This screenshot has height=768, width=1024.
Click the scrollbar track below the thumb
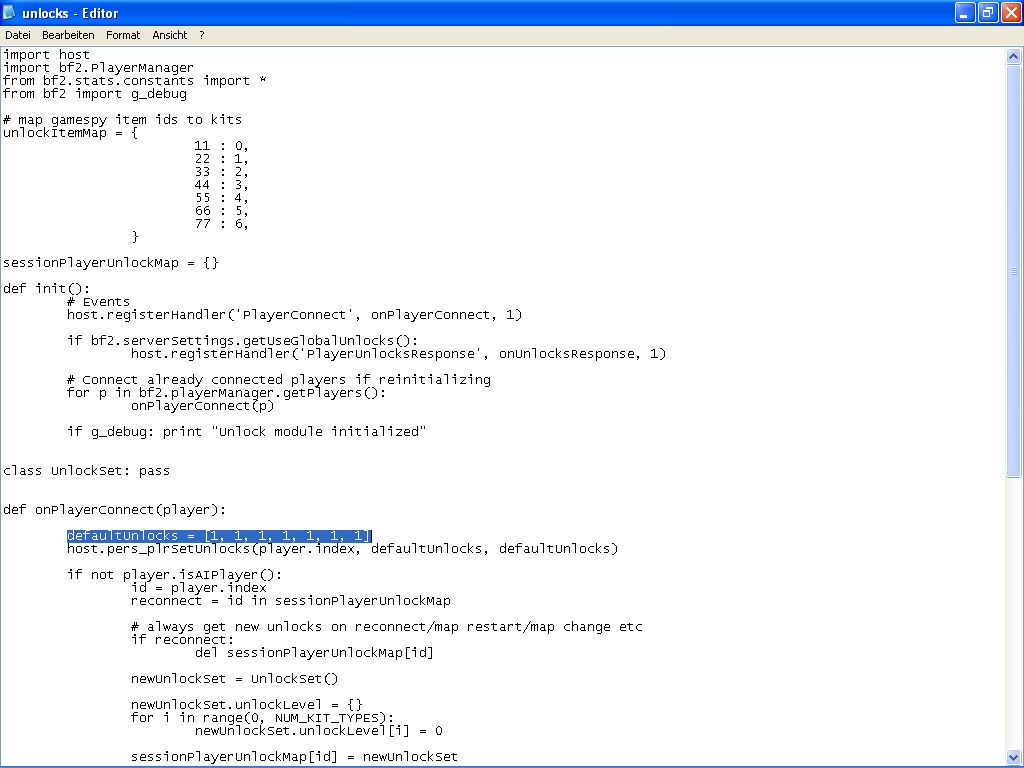(x=1013, y=614)
